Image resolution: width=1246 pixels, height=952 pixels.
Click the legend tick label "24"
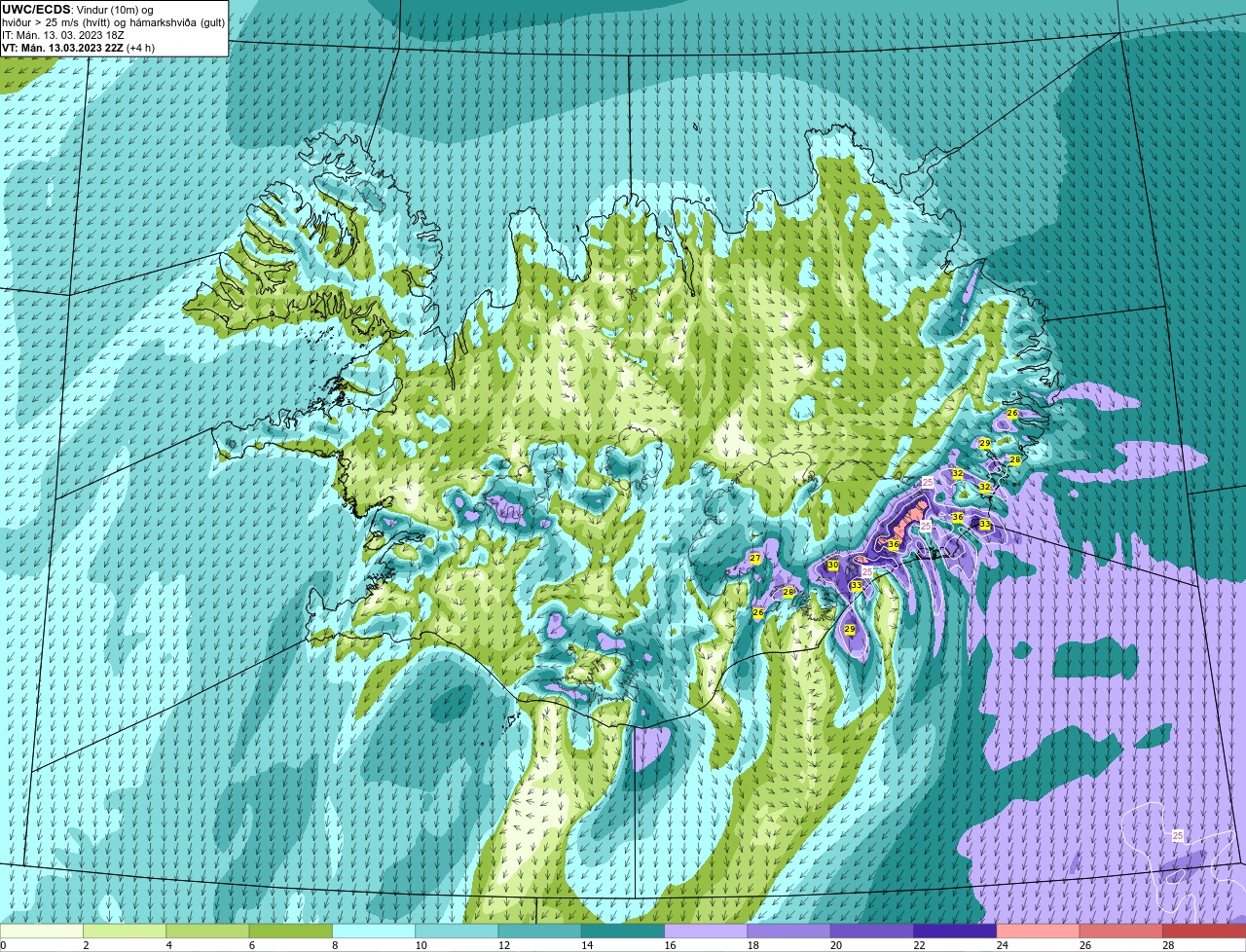pyautogui.click(x=1001, y=945)
